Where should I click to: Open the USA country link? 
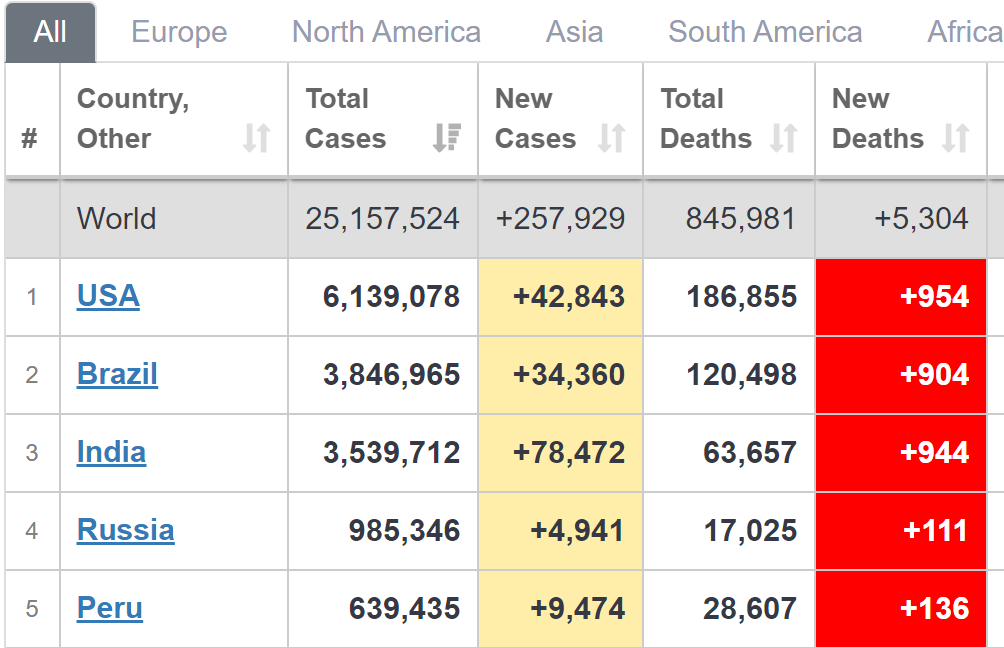coord(108,296)
